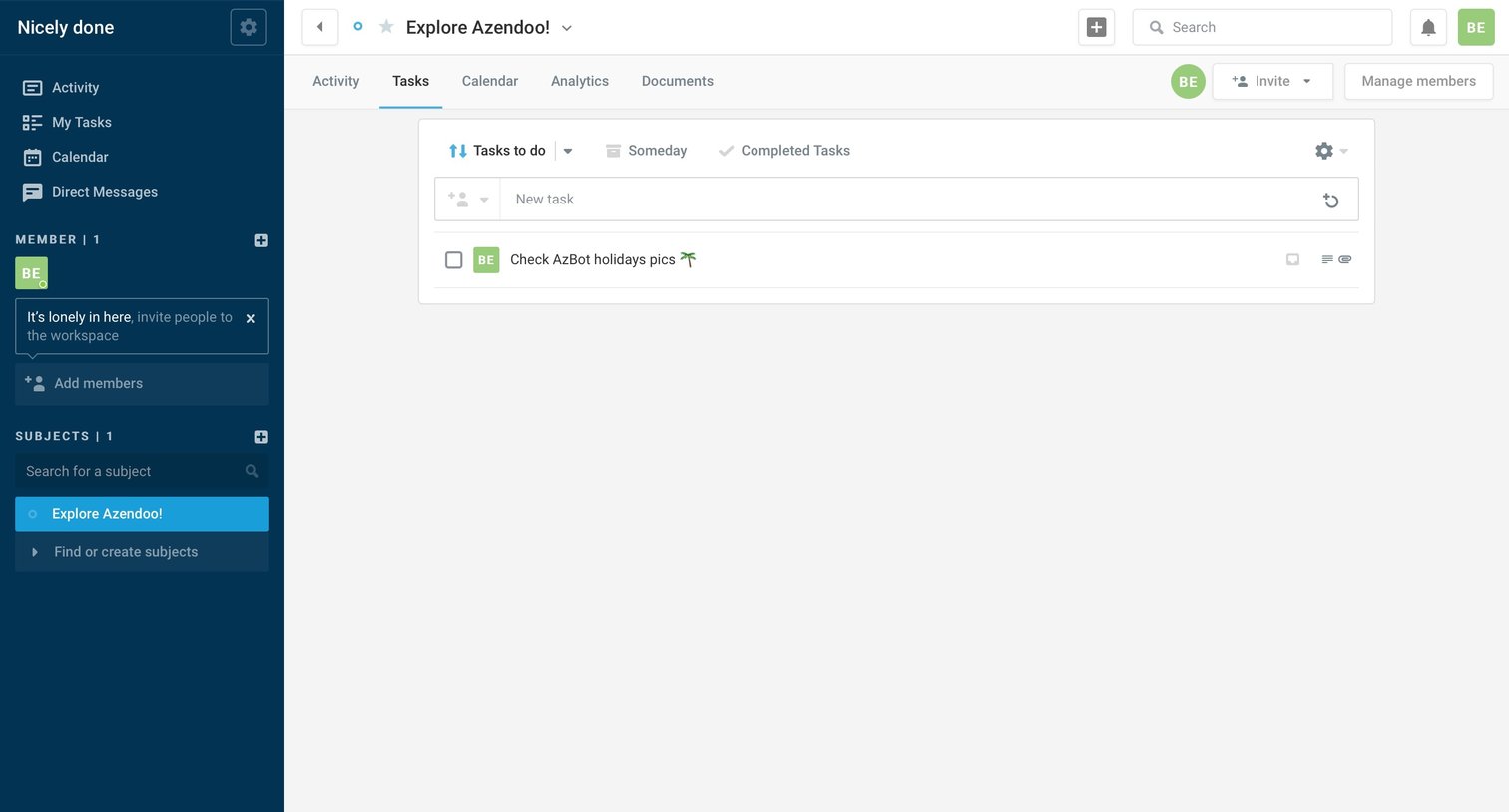Open the Explore Azendoo! title dropdown
The height and width of the screenshot is (812, 1509).
click(567, 28)
